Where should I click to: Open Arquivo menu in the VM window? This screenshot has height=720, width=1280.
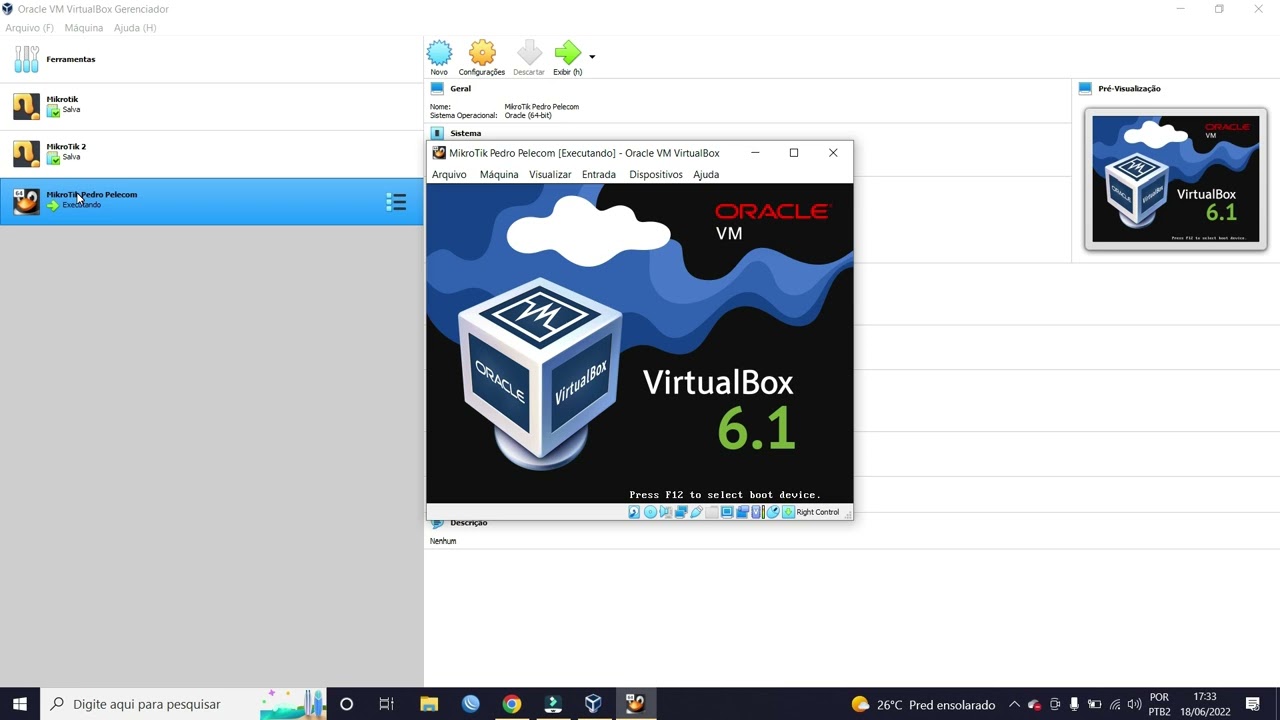click(x=449, y=174)
